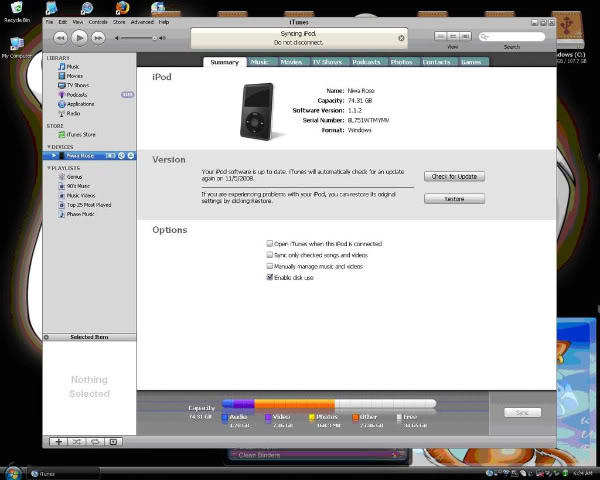600x480 pixels.
Task: Open the Windows Start button
Action: pos(13,473)
